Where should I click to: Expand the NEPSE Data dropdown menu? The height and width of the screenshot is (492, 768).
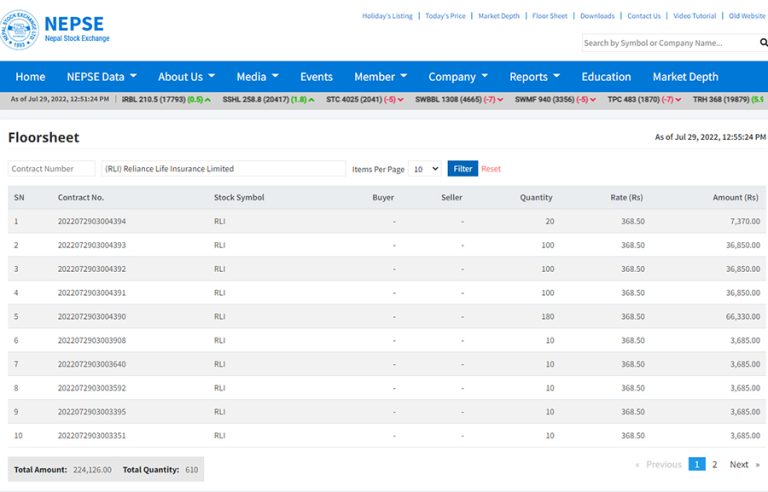point(102,77)
